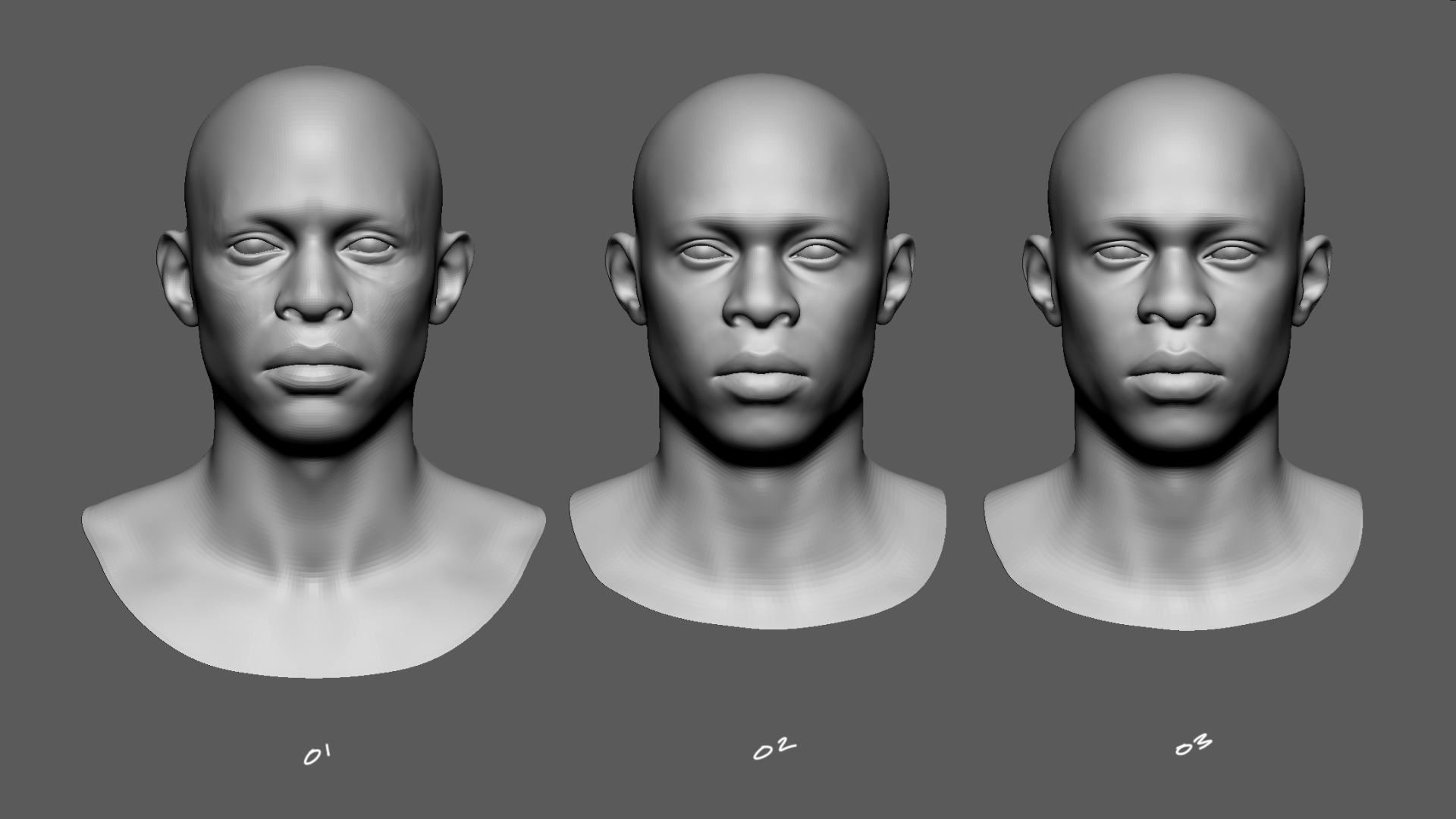
Task: Click the forehead of head 02
Action: coord(761,174)
